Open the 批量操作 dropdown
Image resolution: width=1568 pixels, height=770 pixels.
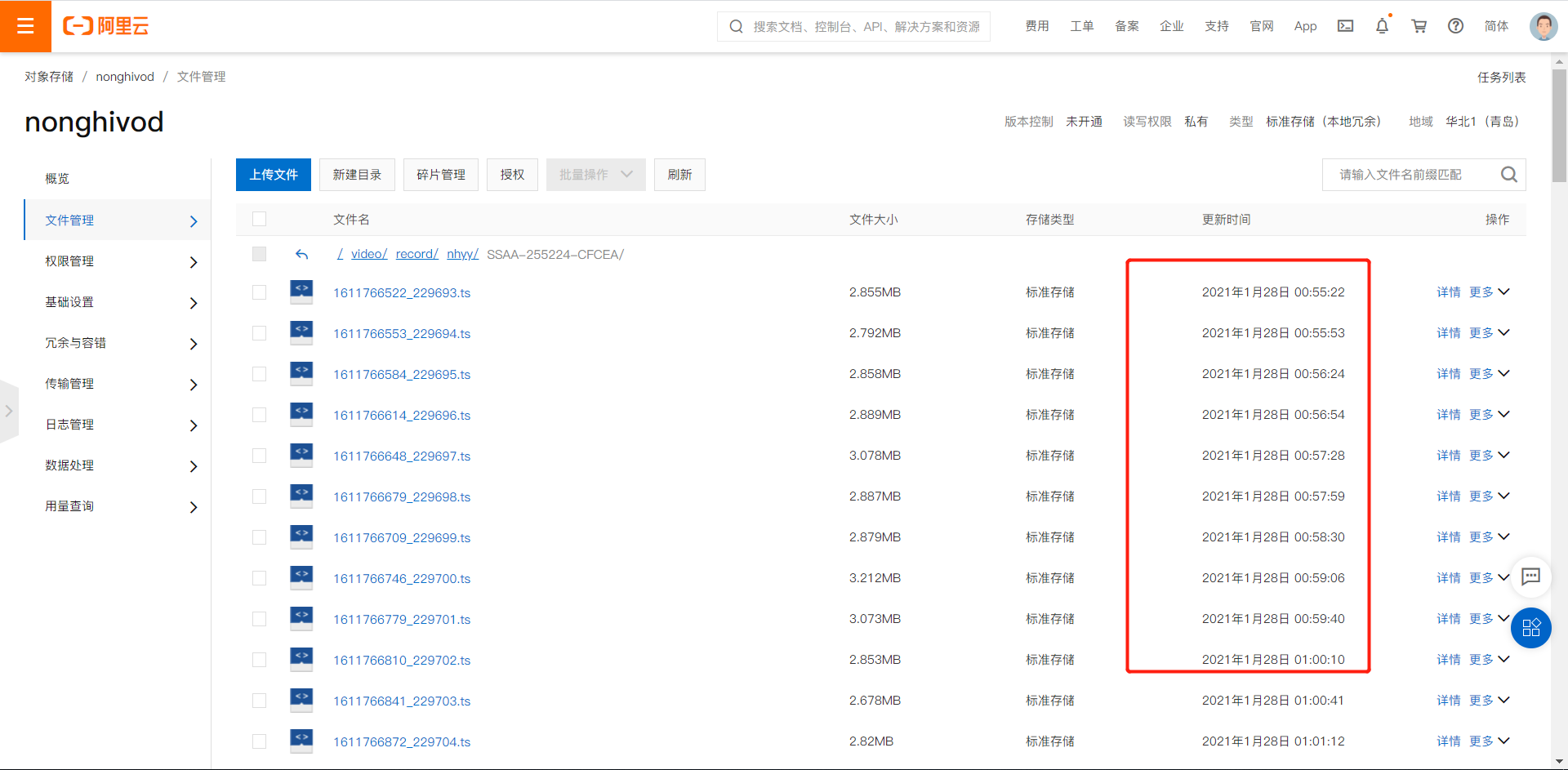tap(595, 175)
